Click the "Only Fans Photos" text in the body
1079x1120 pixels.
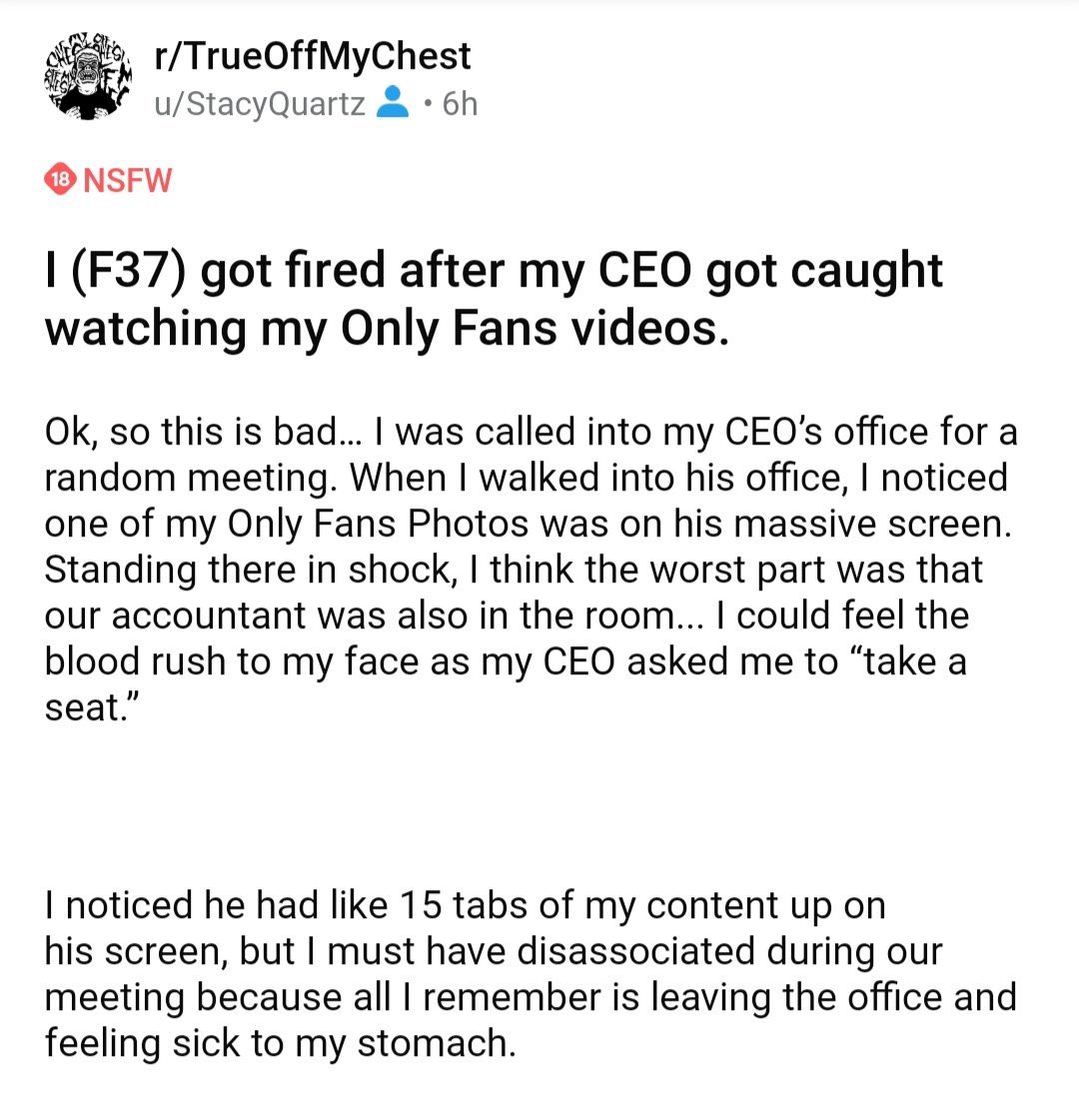[378, 524]
